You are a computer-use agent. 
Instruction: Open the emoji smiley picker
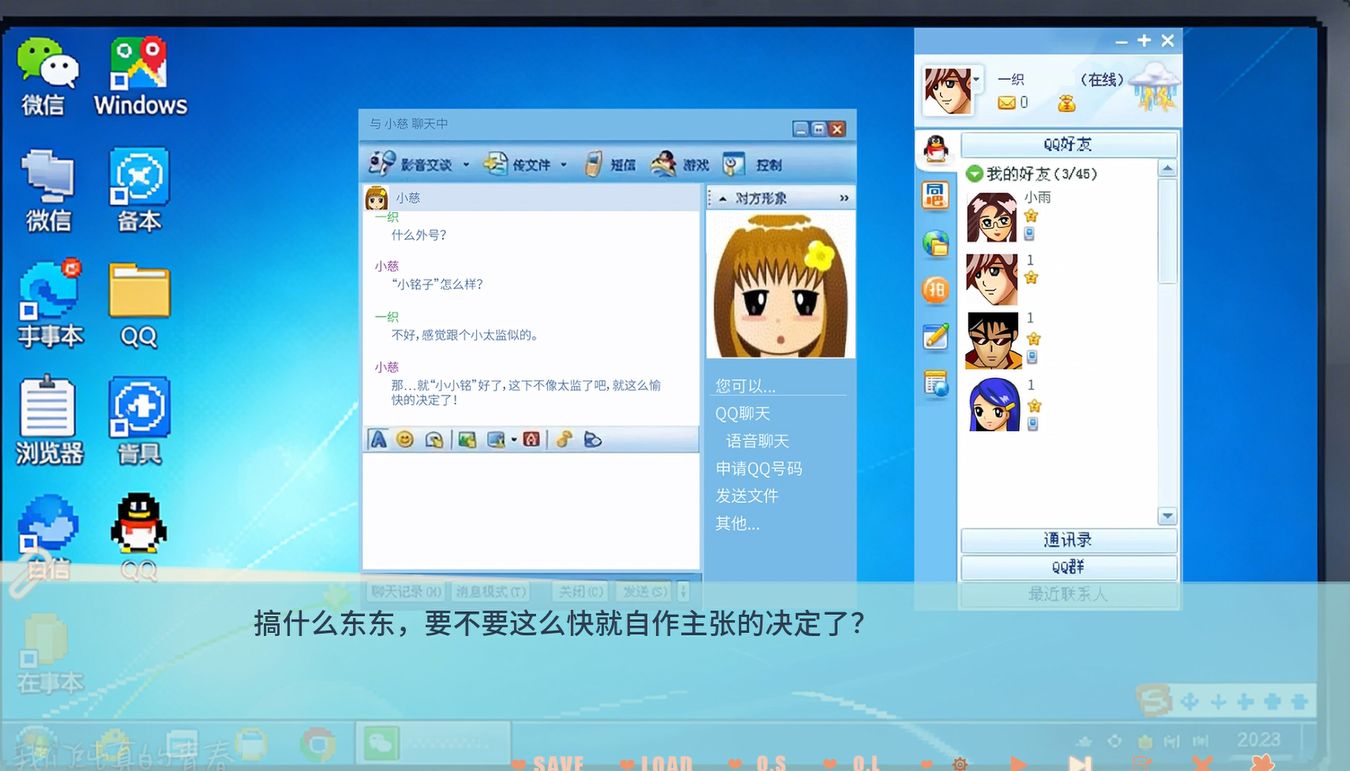pos(405,439)
